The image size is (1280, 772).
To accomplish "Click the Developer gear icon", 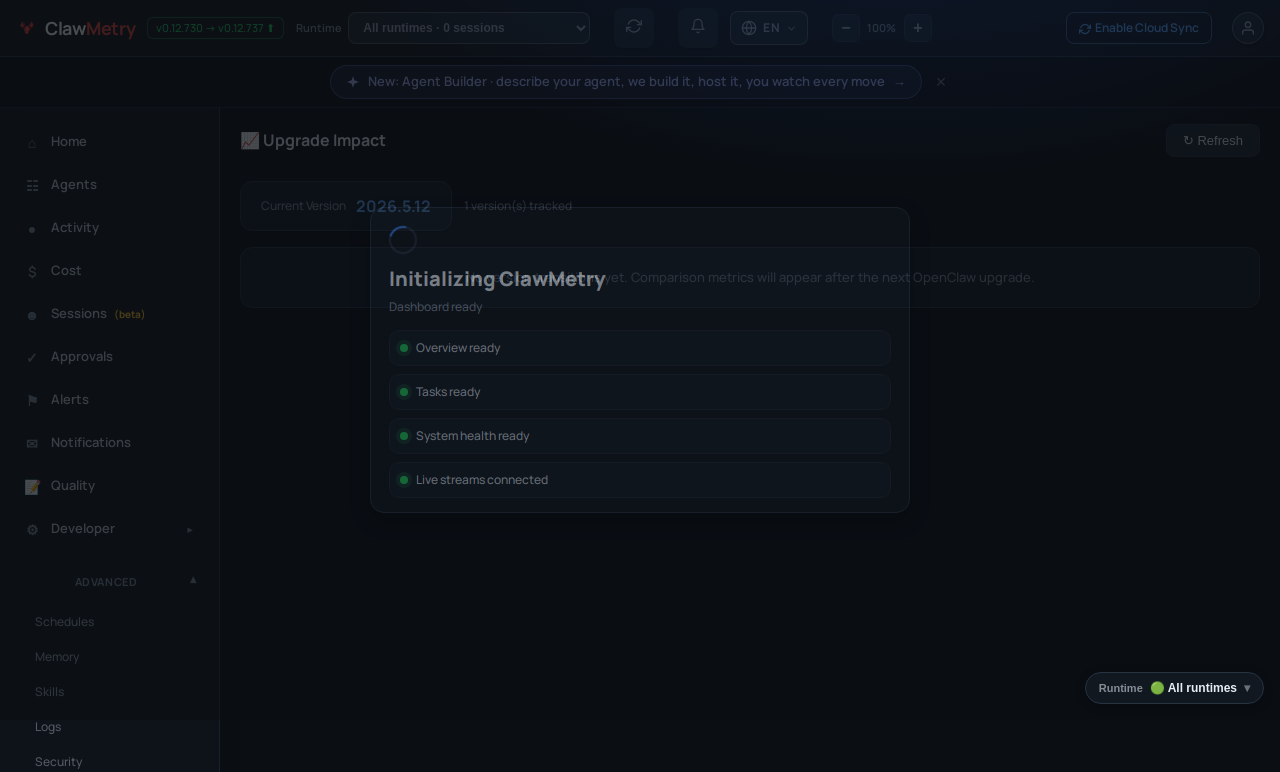I will click(32, 530).
